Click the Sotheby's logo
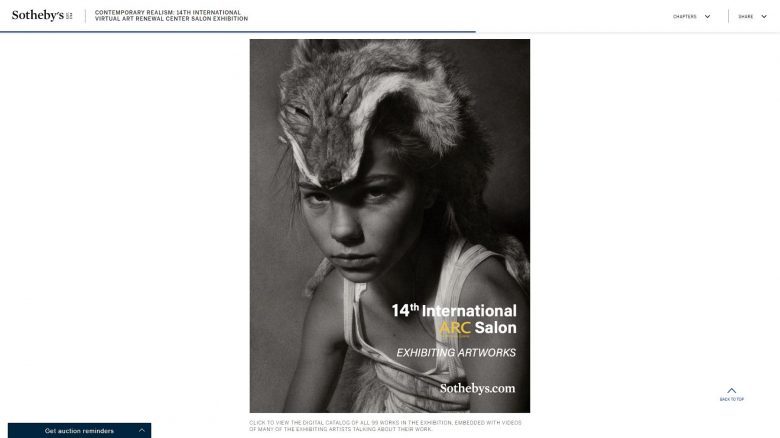Viewport: 780px width, 438px height. coord(42,15)
